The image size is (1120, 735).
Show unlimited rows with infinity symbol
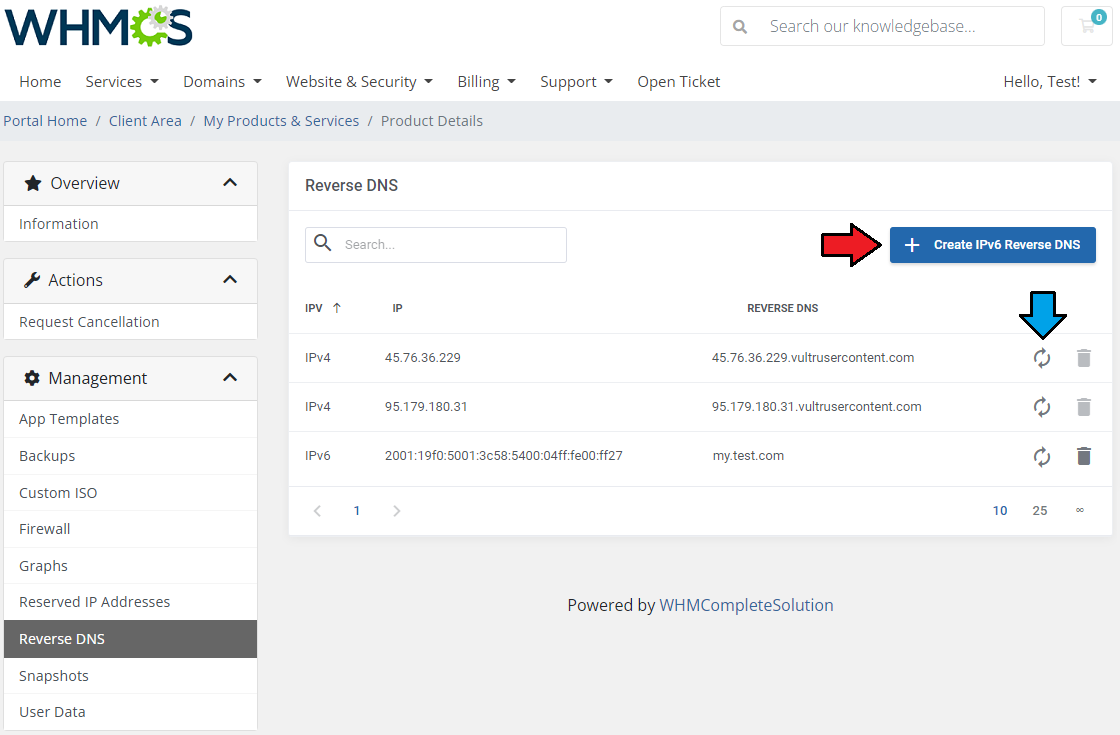(1080, 510)
